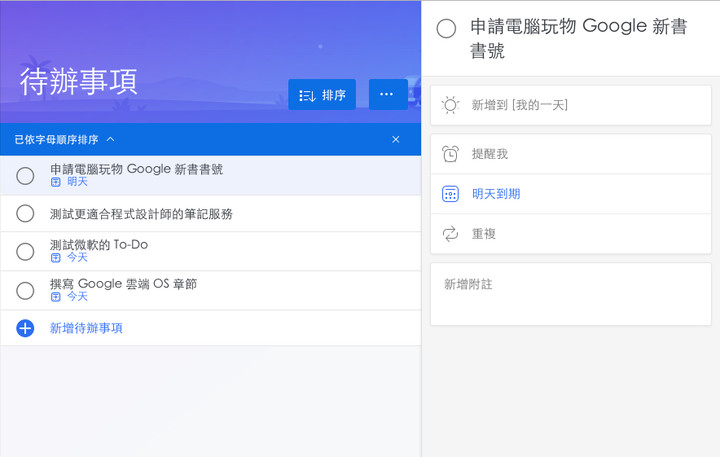
Task: Click 新增待辦事項 to add a task
Action: [x=86, y=328]
